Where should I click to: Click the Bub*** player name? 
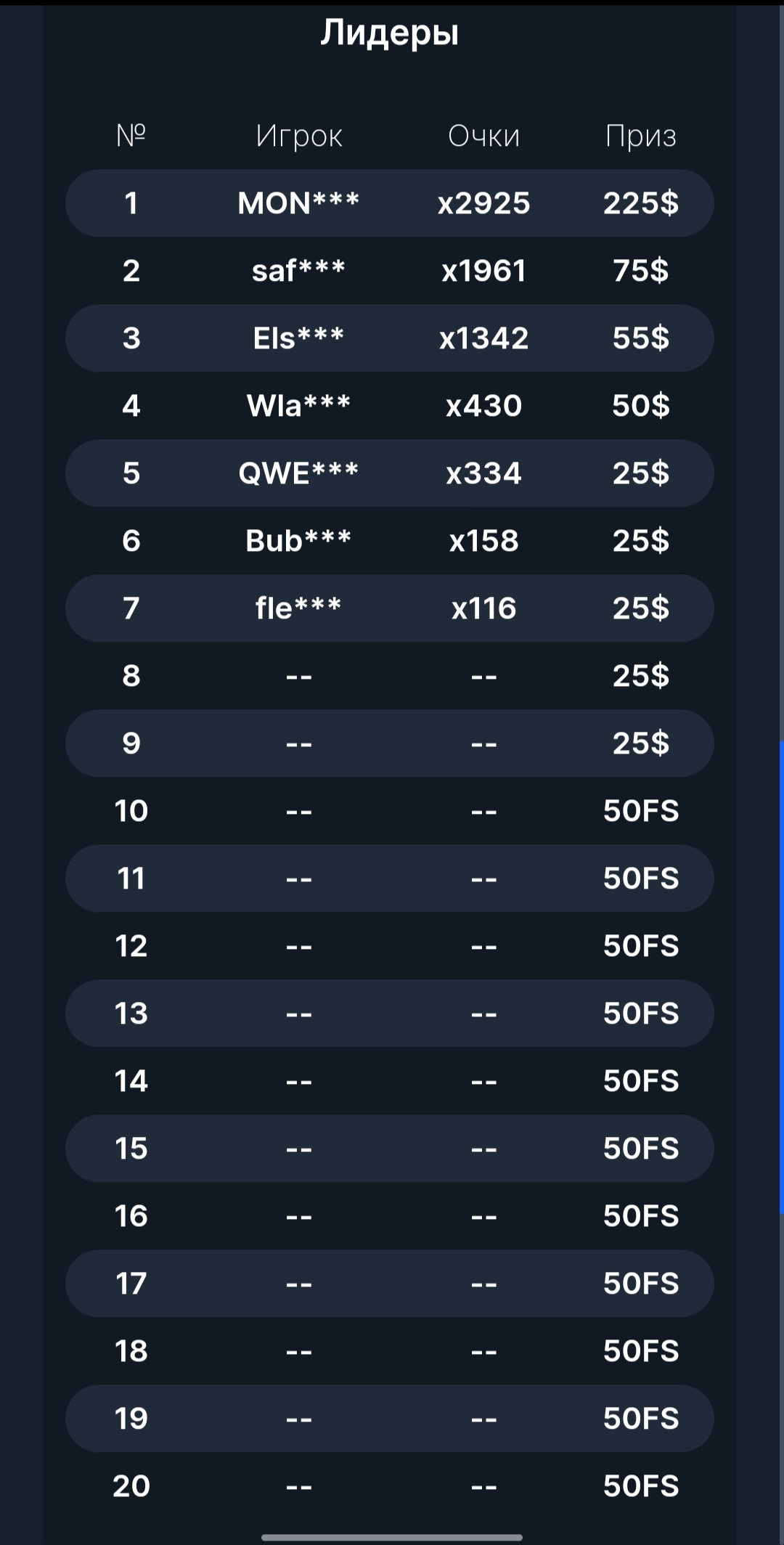point(298,541)
